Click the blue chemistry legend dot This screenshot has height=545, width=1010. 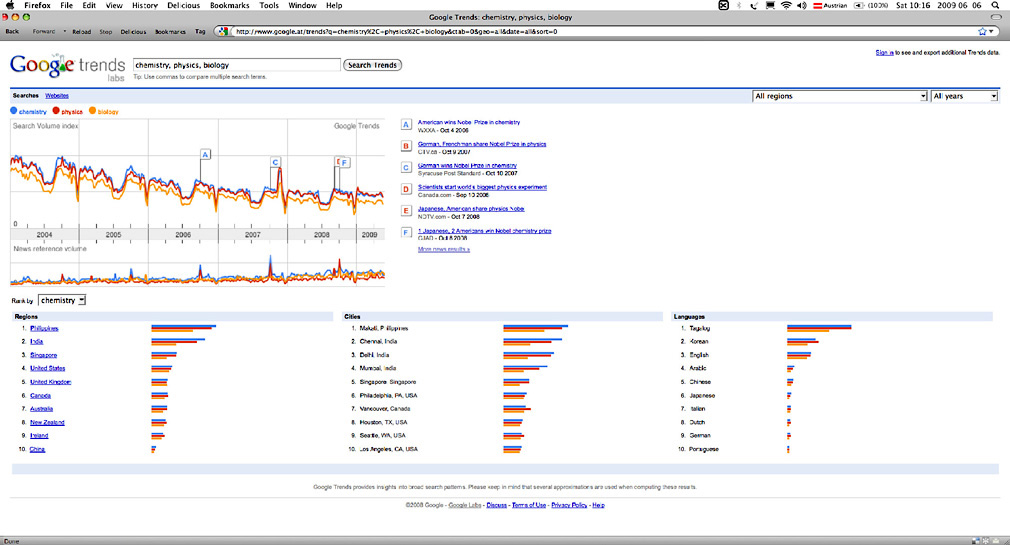[13, 111]
